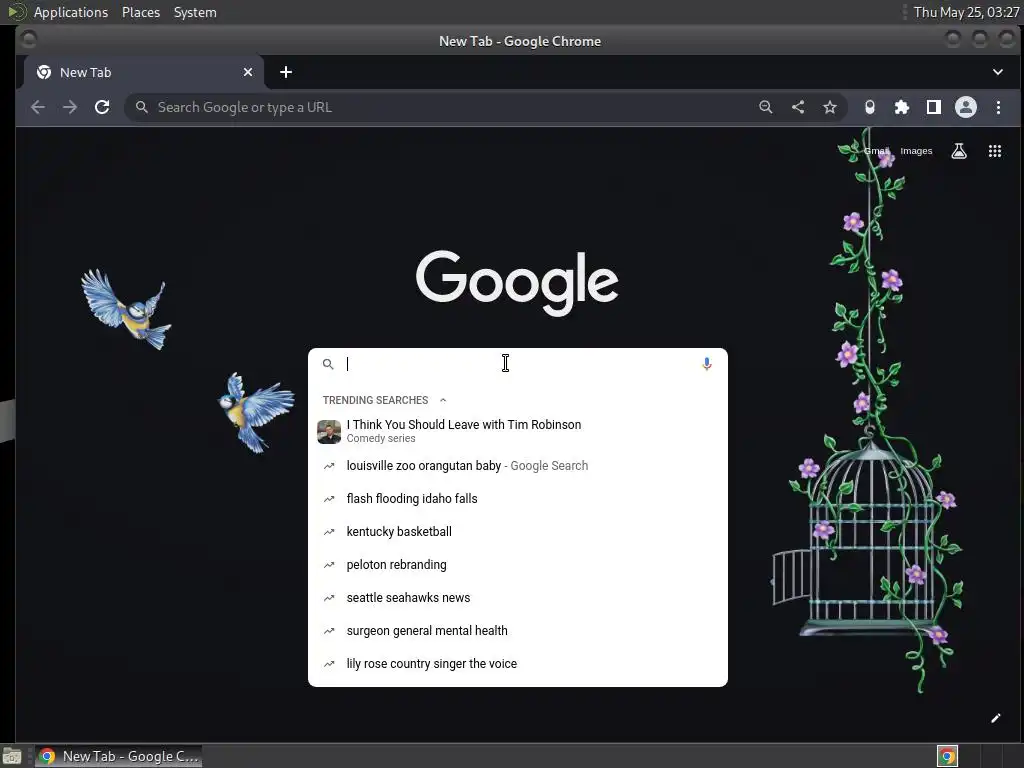1024x768 pixels.
Task: Reload the current page
Action: pyautogui.click(x=102, y=107)
